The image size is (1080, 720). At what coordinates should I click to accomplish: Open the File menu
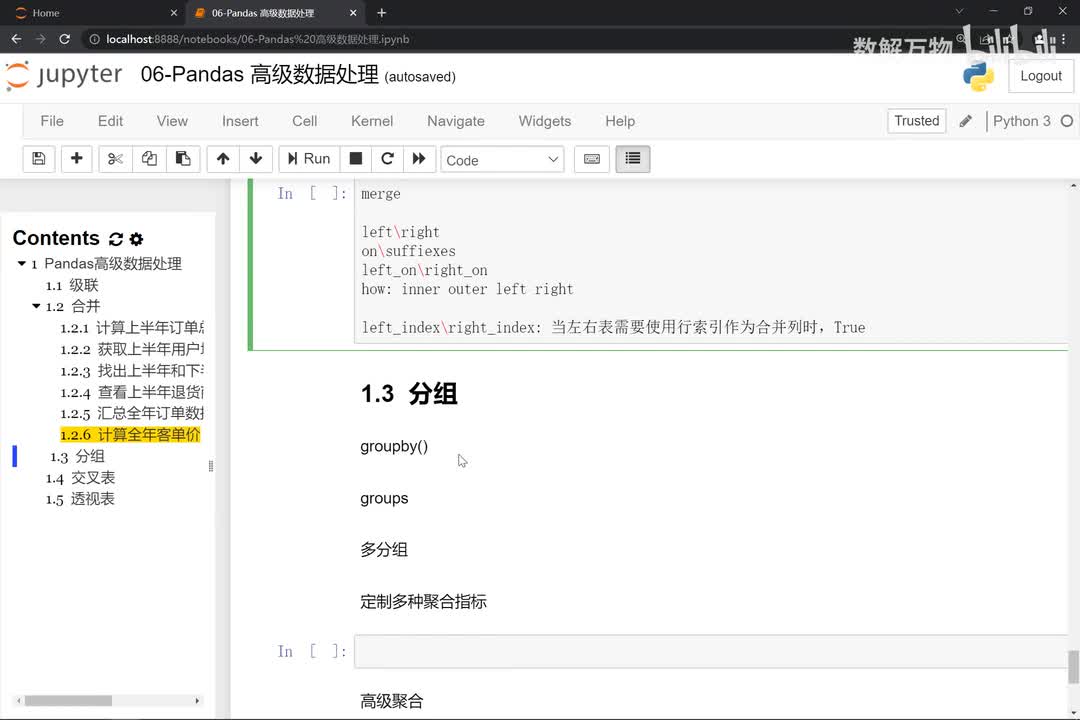click(x=52, y=121)
